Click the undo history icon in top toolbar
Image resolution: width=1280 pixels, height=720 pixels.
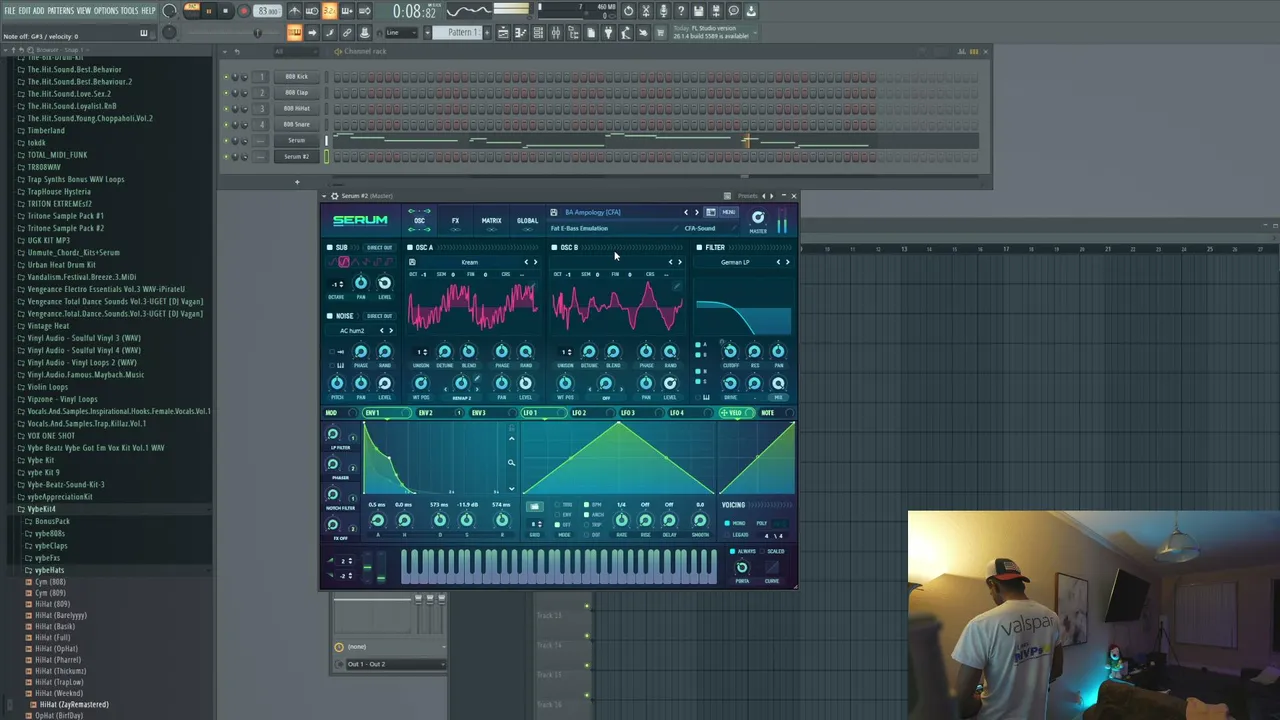[628, 11]
